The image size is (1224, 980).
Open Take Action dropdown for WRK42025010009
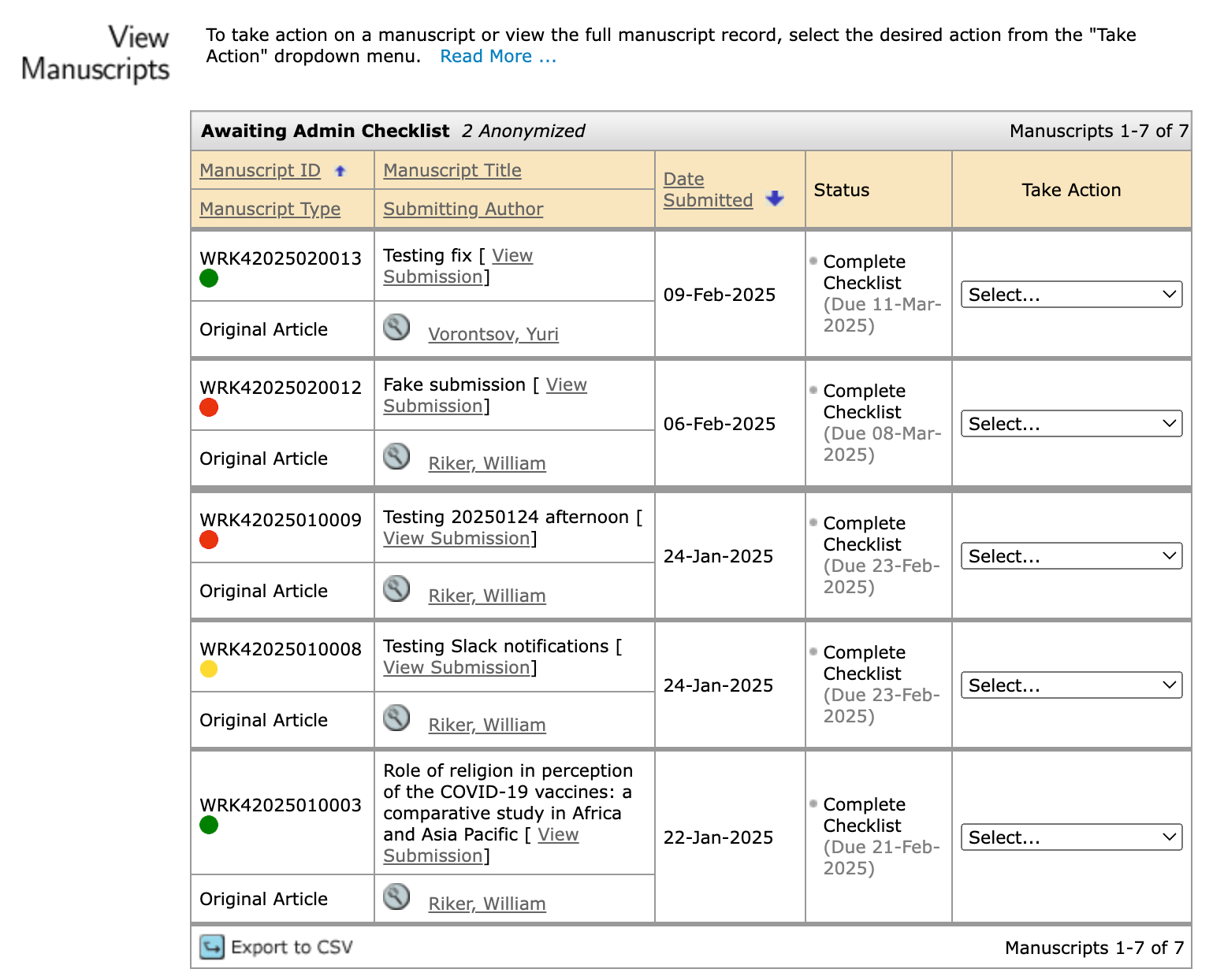point(1071,556)
